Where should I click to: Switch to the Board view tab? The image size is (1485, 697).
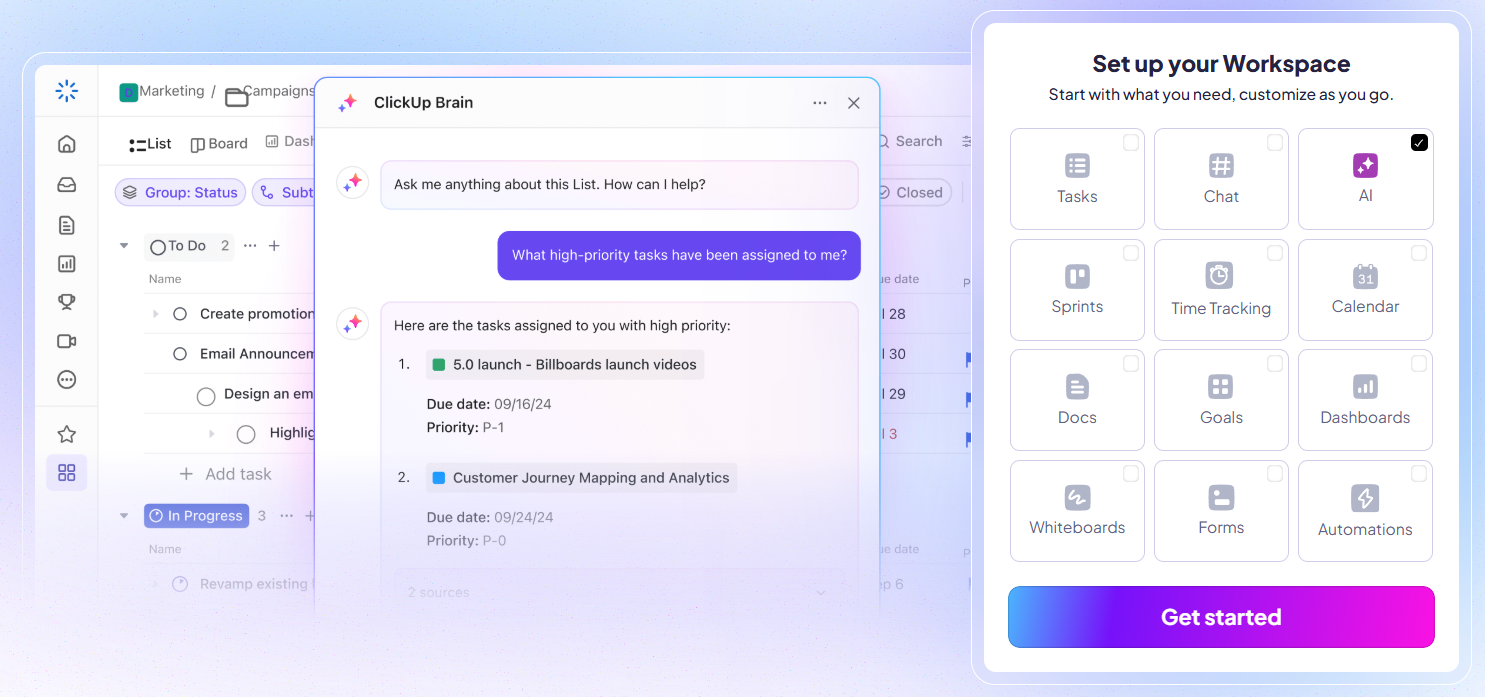[219, 144]
